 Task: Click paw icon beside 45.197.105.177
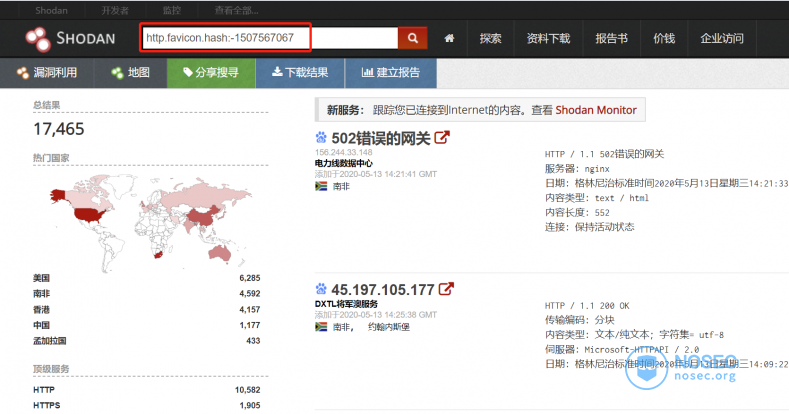(321, 289)
